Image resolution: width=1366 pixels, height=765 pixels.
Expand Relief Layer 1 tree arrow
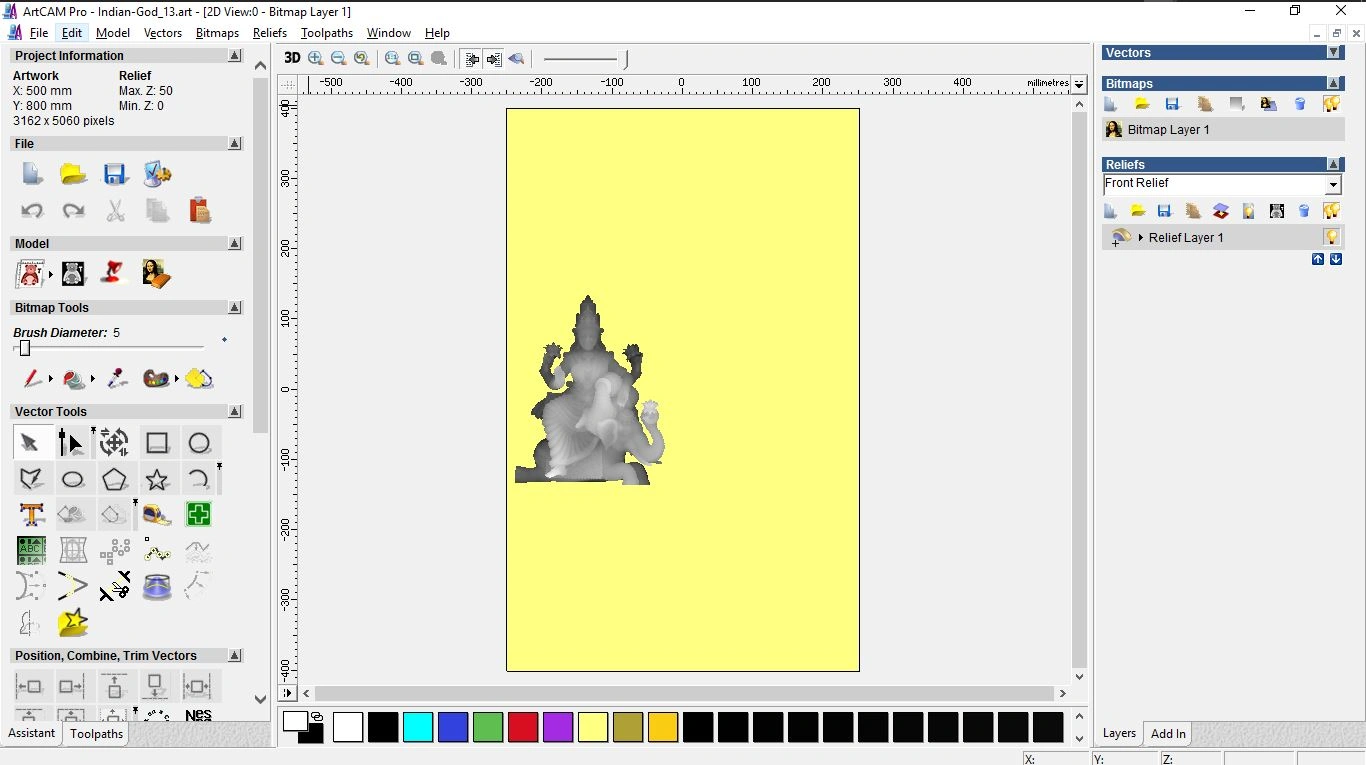pyautogui.click(x=1140, y=238)
